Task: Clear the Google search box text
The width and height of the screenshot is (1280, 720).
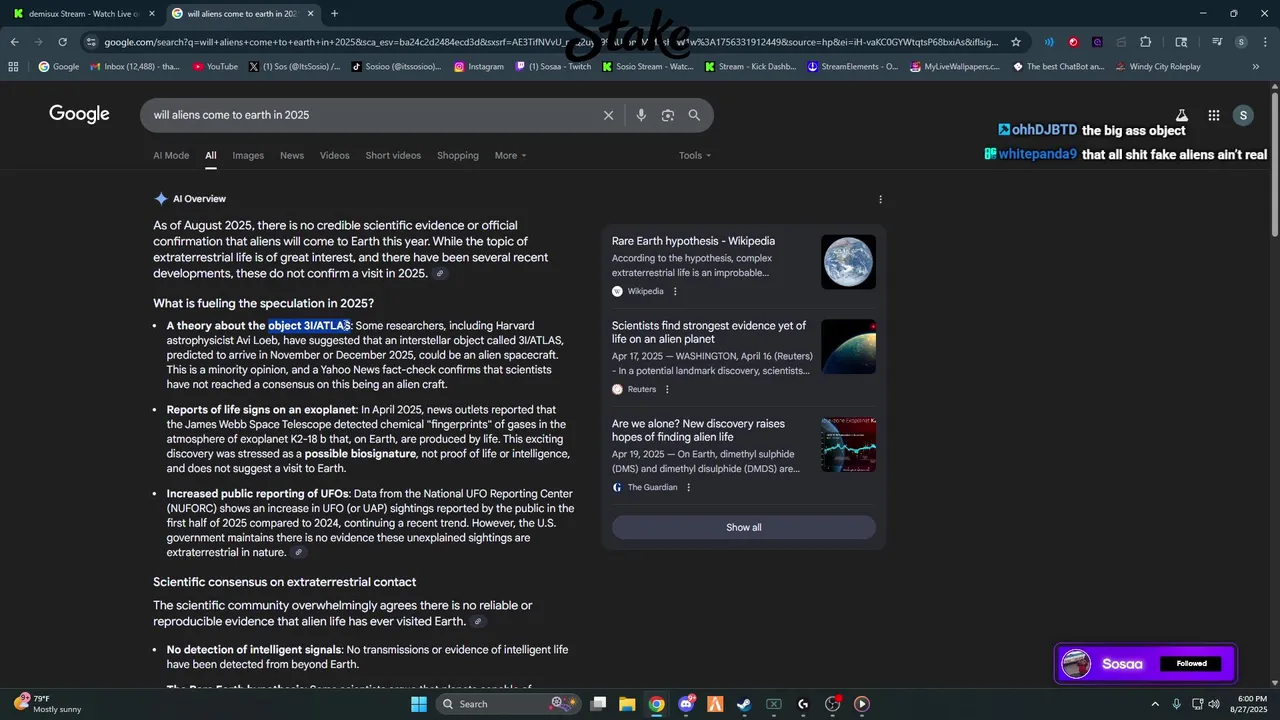Action: (608, 115)
